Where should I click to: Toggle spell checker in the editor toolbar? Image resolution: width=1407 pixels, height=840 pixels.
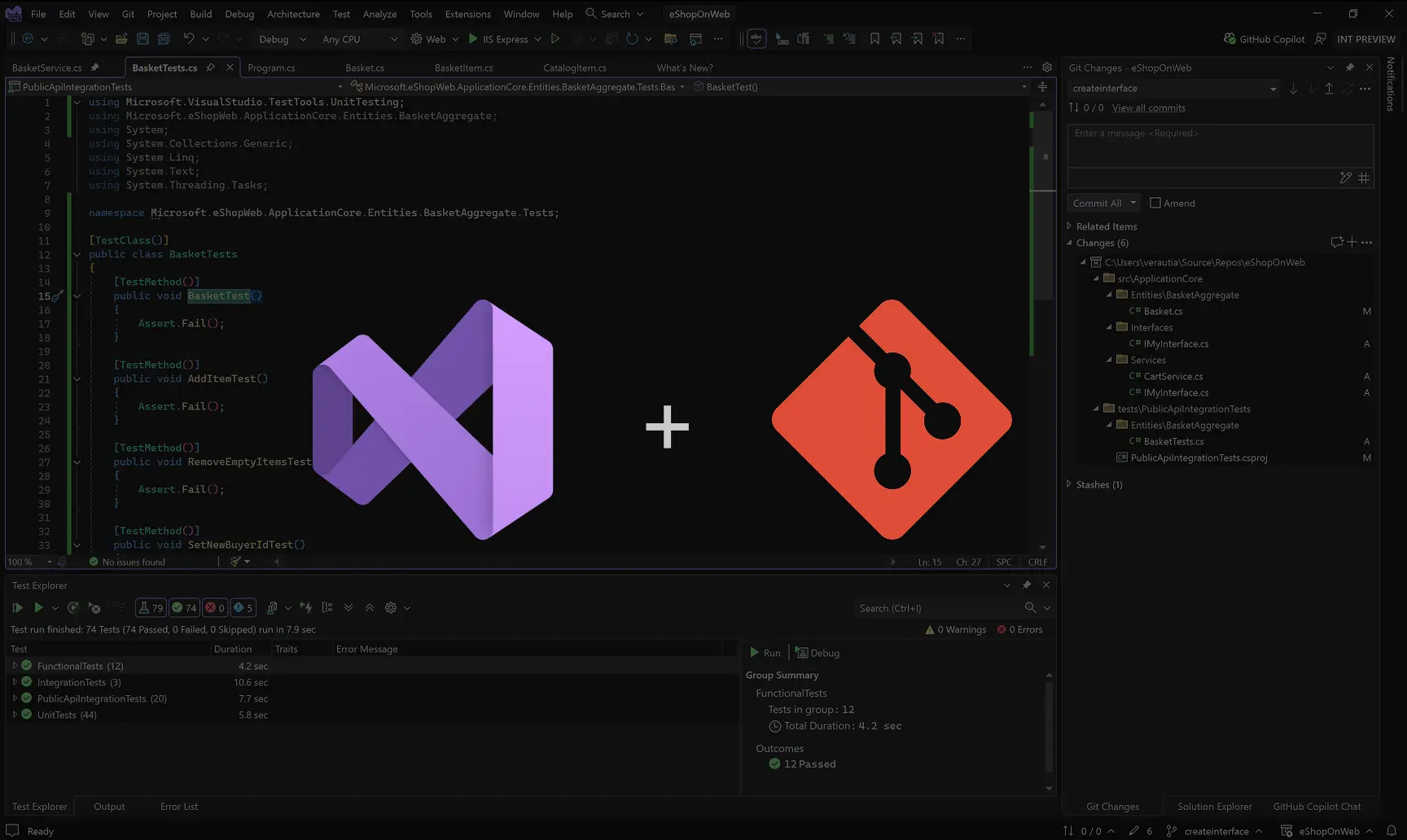tap(756, 38)
